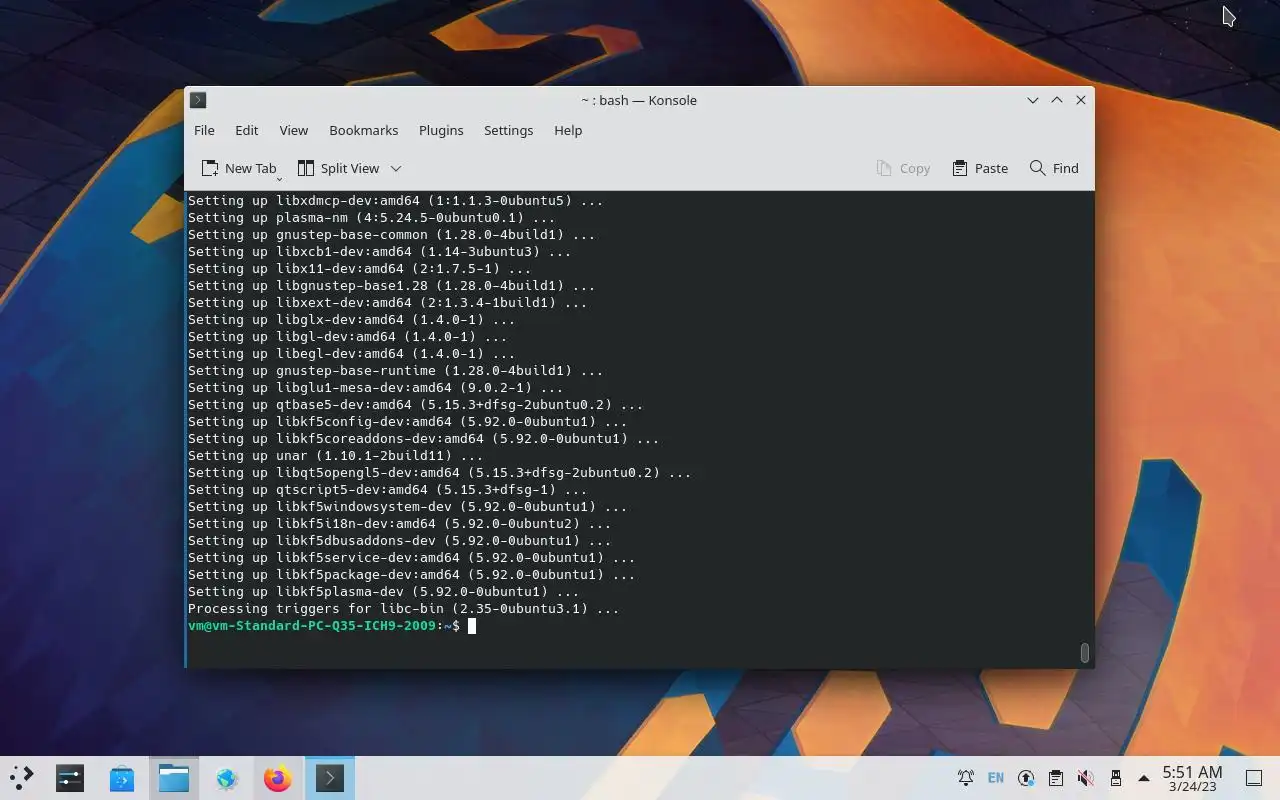Click the 'Processing triggers for libc-bin' line
Image resolution: width=1280 pixels, height=800 pixels.
pos(403,609)
